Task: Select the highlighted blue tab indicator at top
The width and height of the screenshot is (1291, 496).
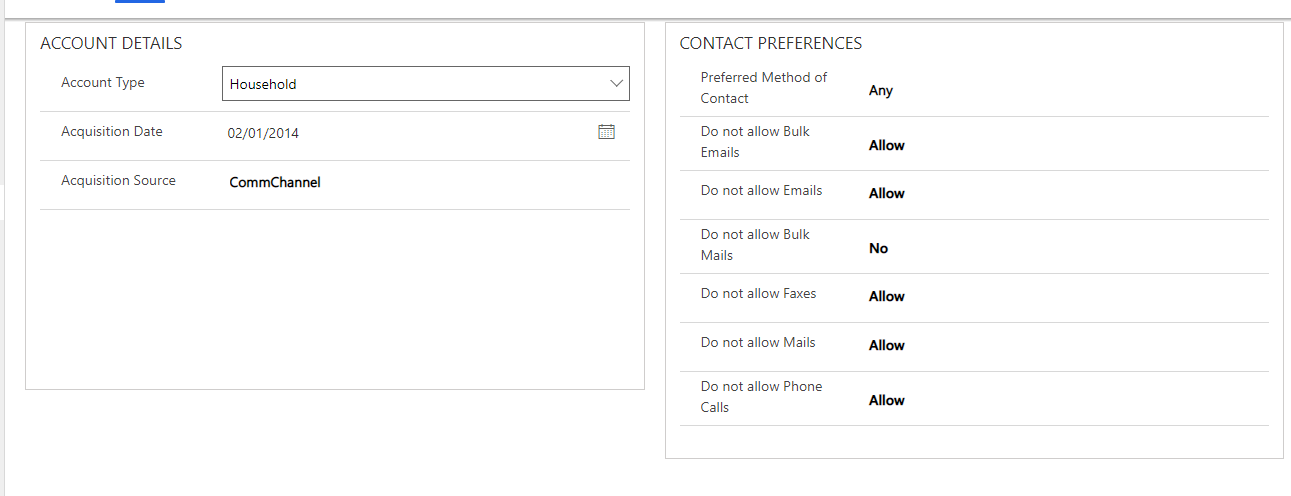Action: (x=140, y=2)
